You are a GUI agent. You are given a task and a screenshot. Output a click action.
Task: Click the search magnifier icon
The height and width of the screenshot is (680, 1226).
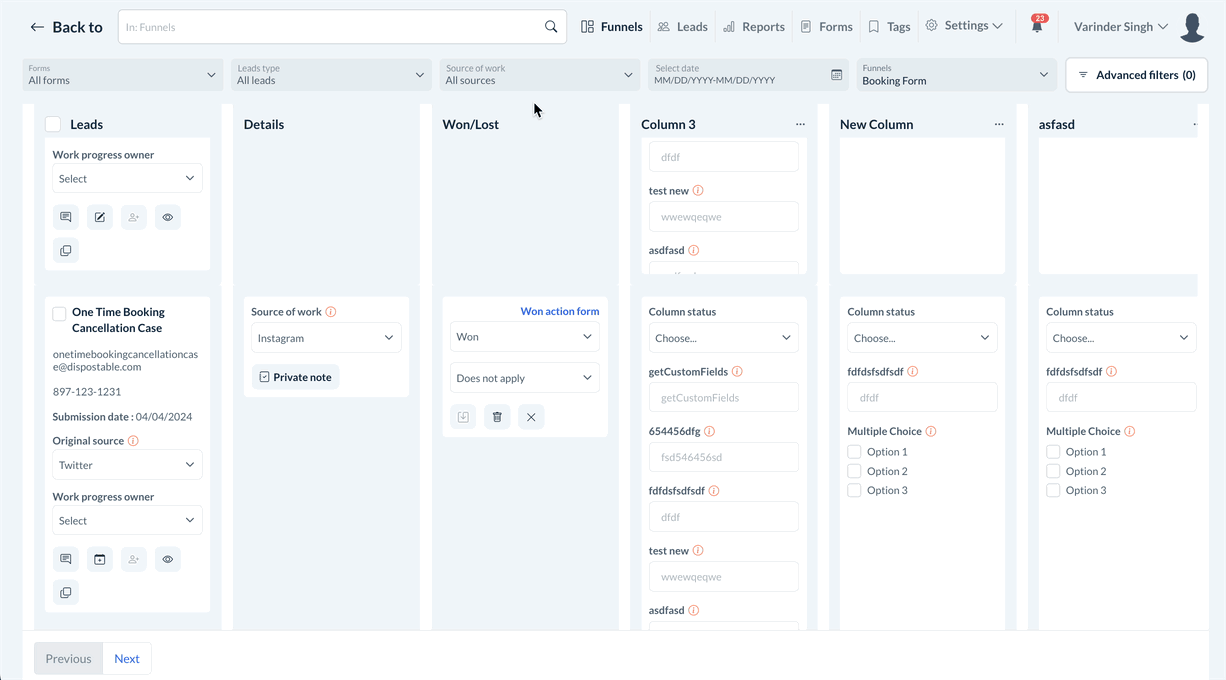pyautogui.click(x=551, y=27)
